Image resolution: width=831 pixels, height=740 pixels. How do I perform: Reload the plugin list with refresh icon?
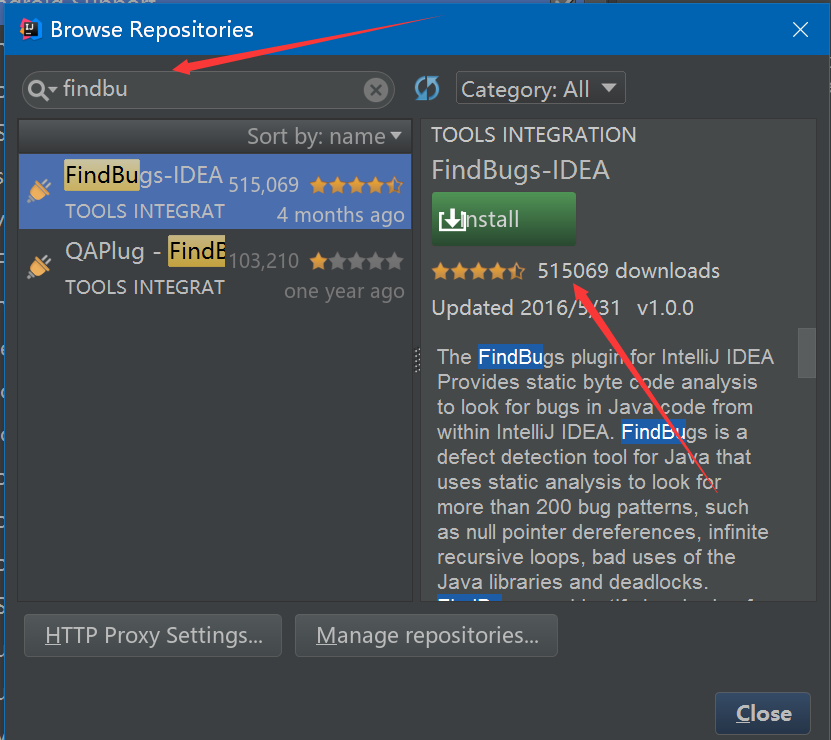pyautogui.click(x=427, y=88)
